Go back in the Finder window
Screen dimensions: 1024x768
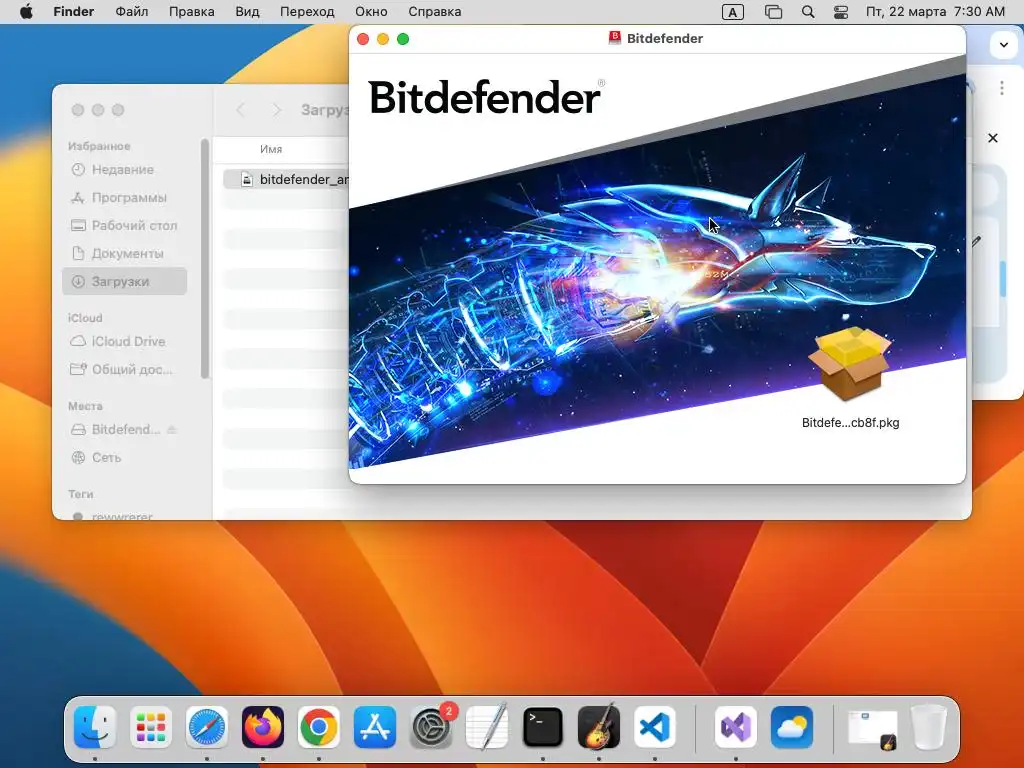click(x=240, y=110)
